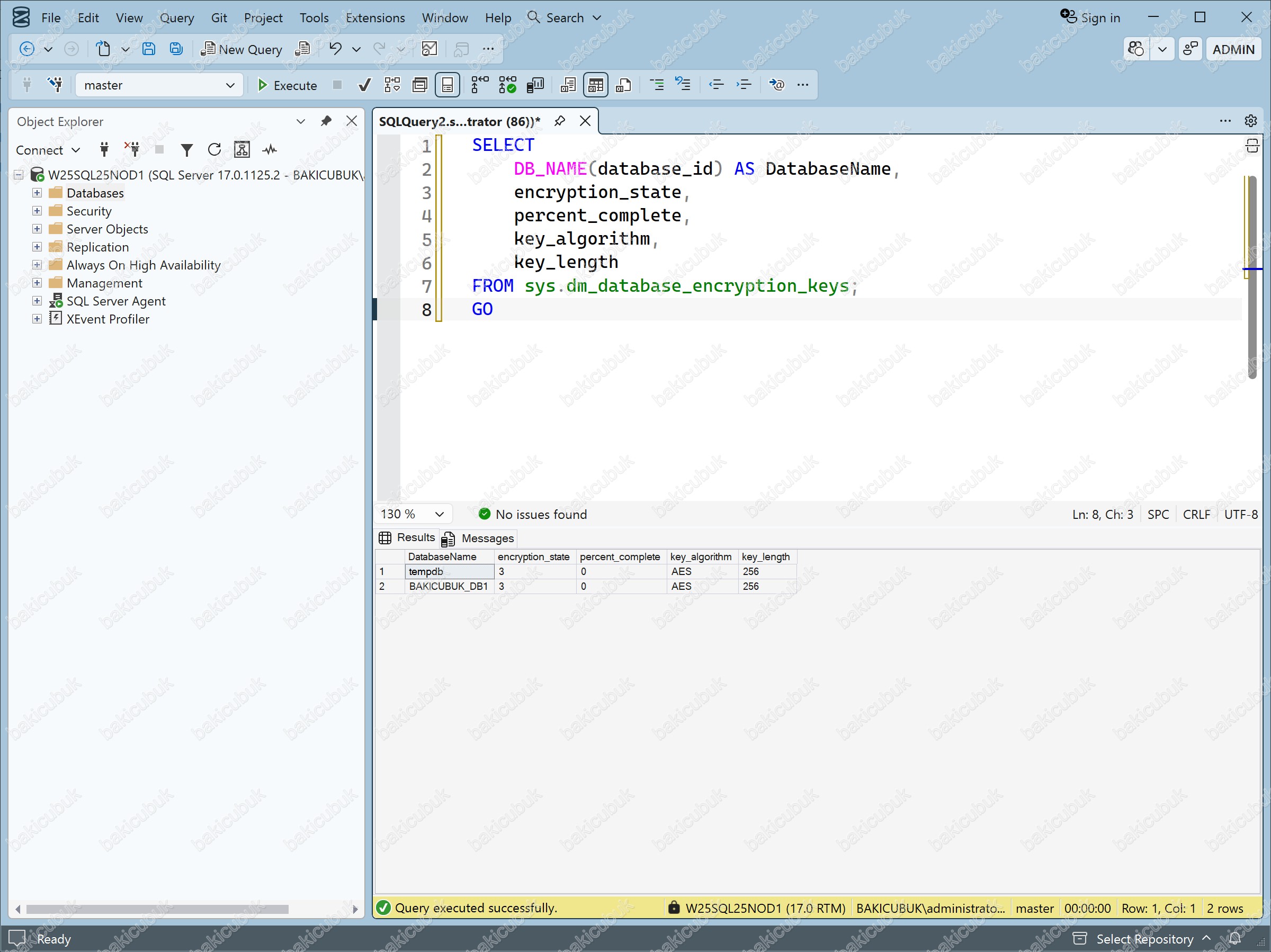Expand the Databases folder
Viewport: 1271px width, 952px height.
point(37,193)
